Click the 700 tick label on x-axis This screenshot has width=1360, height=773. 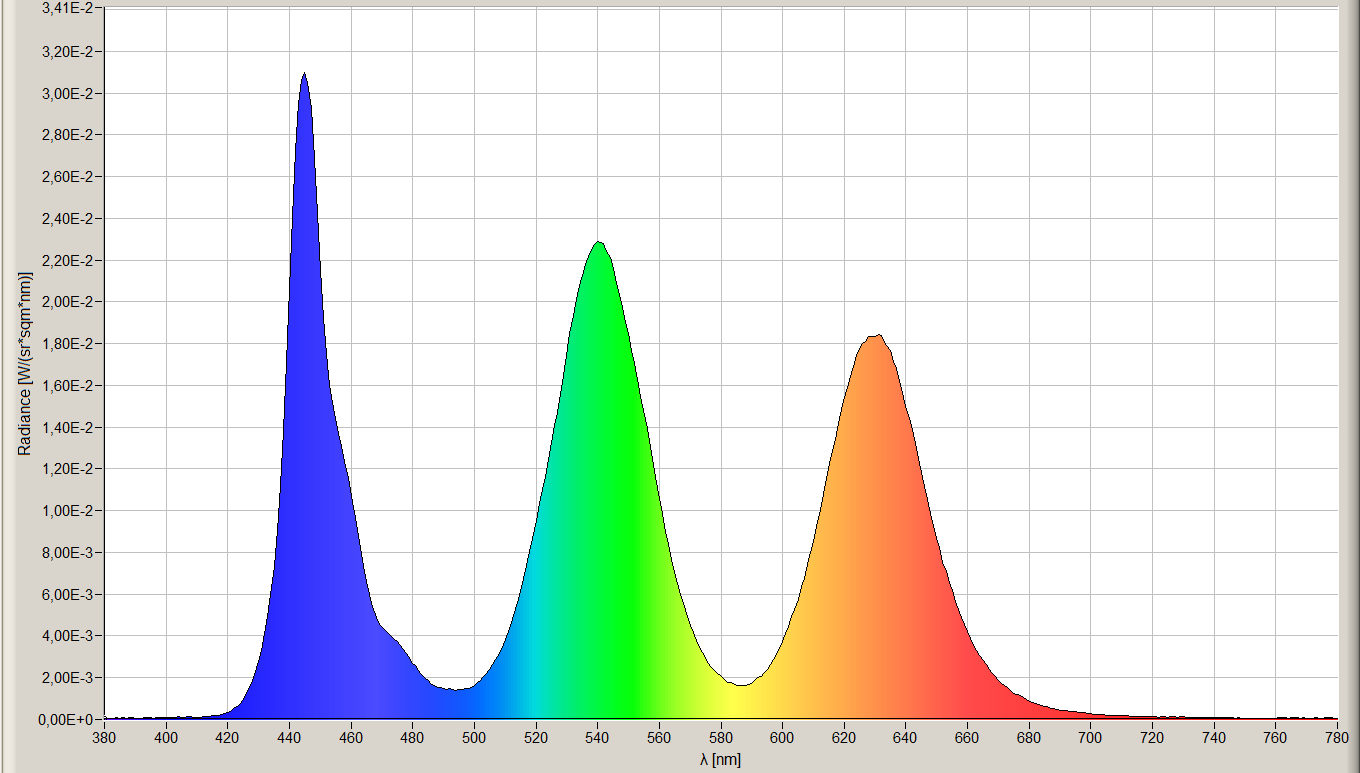pyautogui.click(x=1090, y=738)
